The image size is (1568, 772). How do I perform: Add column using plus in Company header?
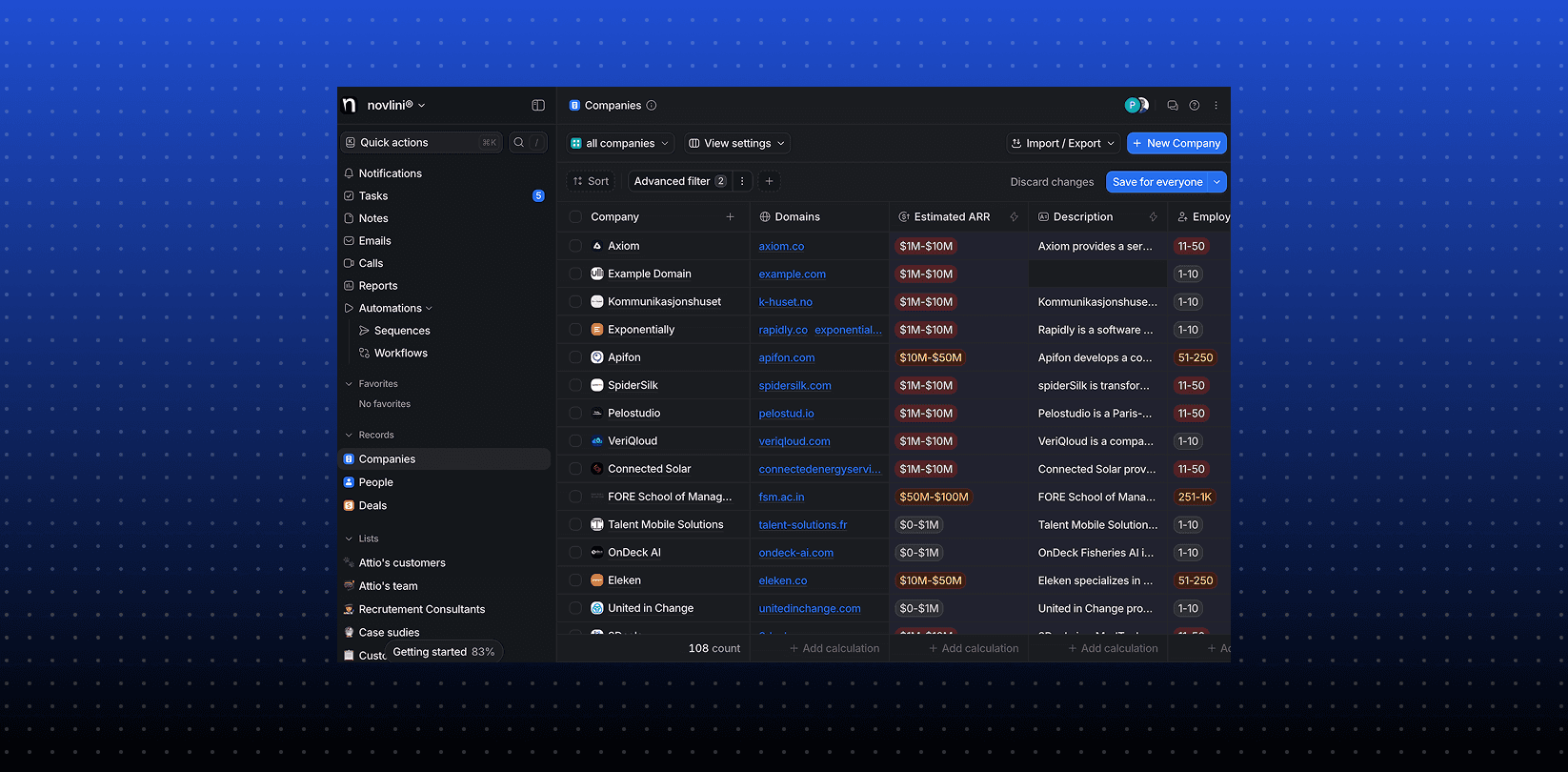pyautogui.click(x=731, y=217)
